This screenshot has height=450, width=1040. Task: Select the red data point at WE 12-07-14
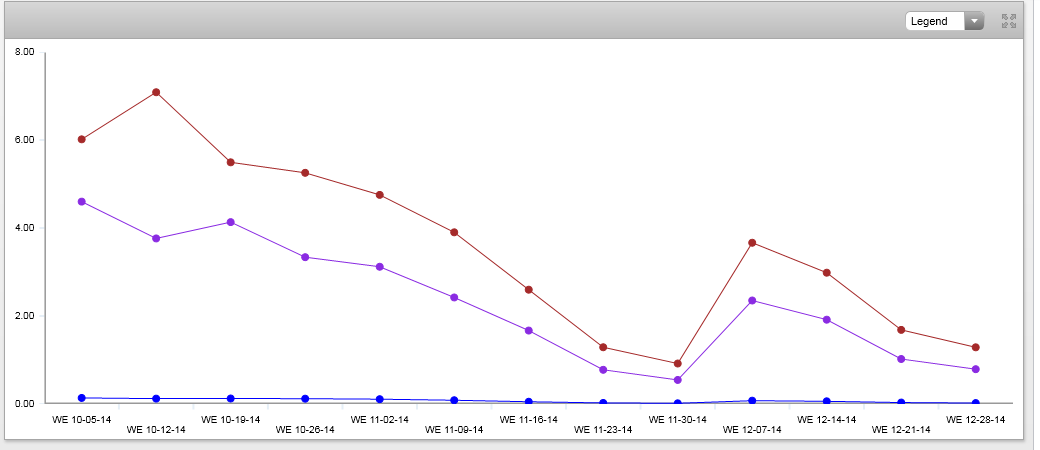pyautogui.click(x=752, y=243)
